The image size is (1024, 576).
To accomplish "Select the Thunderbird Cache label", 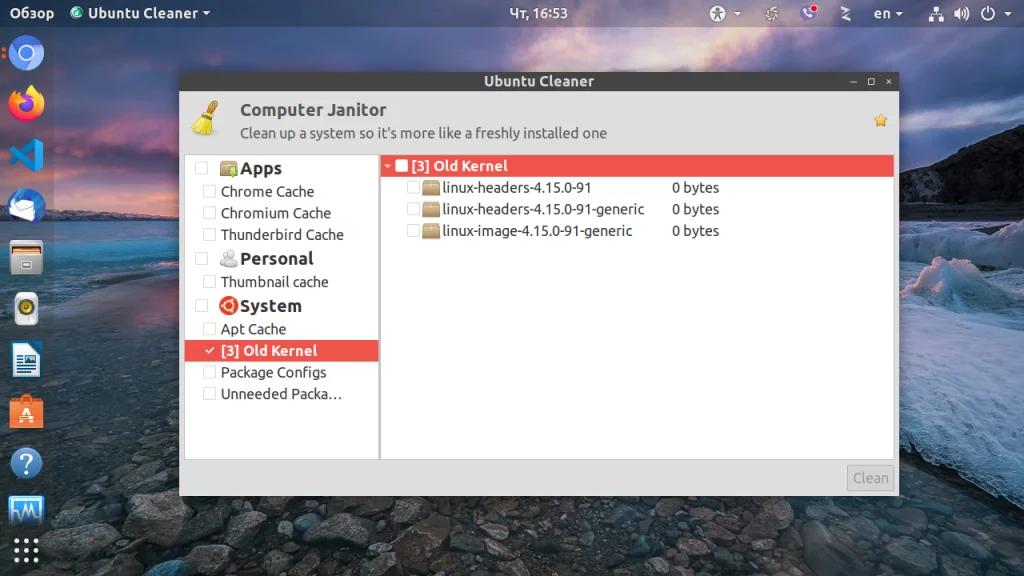I will [282, 234].
